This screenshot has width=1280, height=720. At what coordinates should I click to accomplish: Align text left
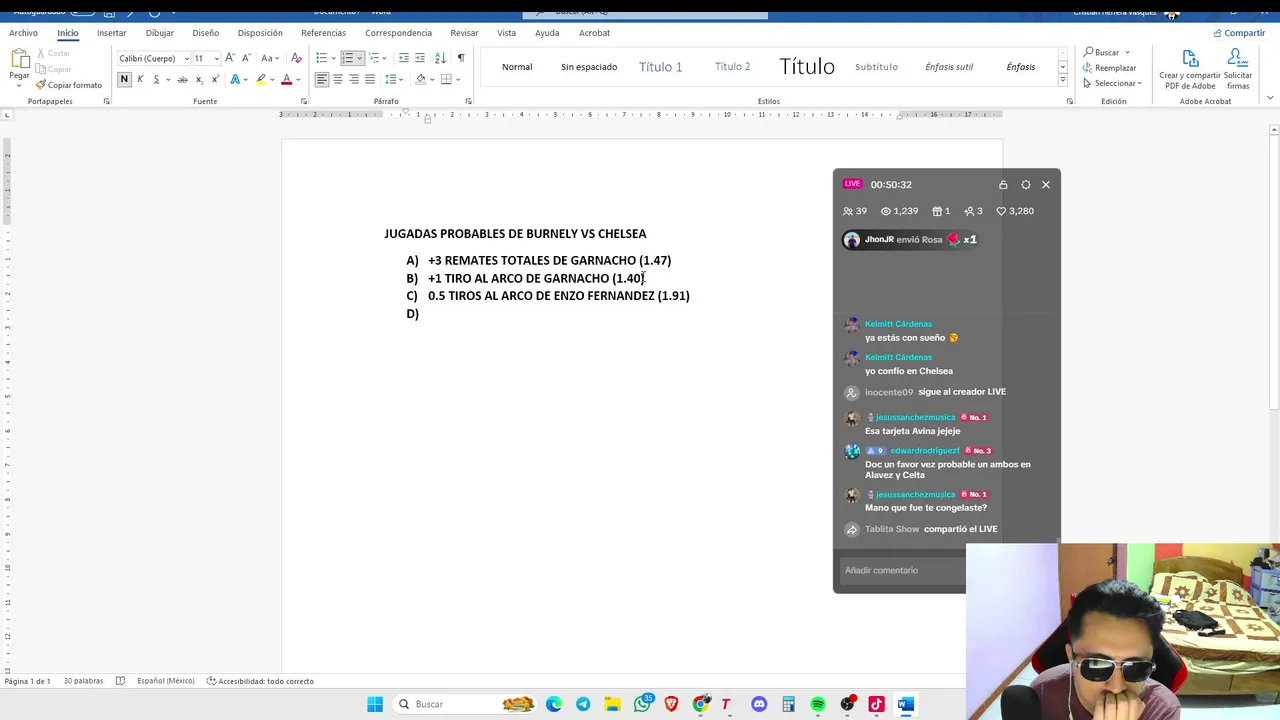(x=322, y=79)
